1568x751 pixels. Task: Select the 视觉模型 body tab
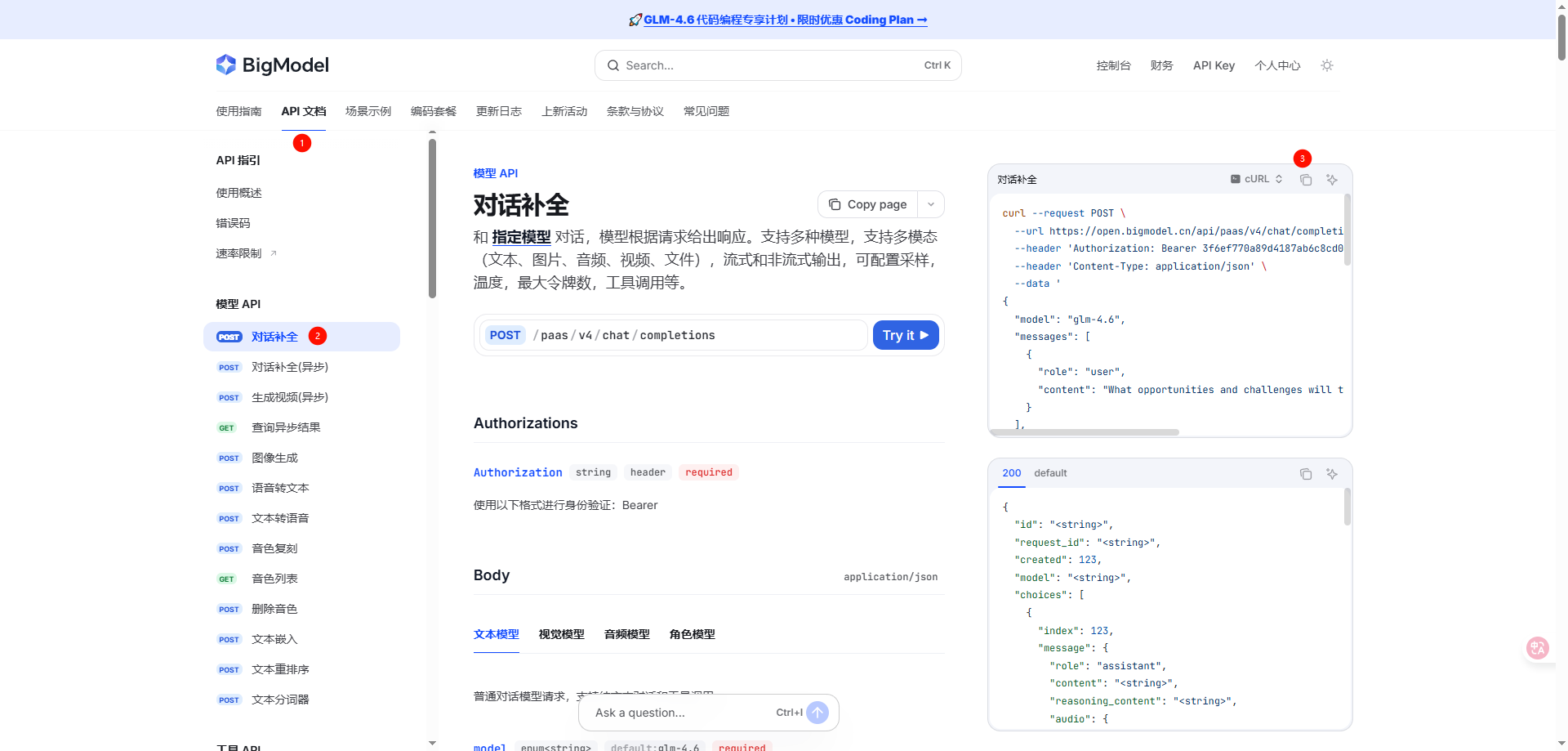[x=562, y=634]
